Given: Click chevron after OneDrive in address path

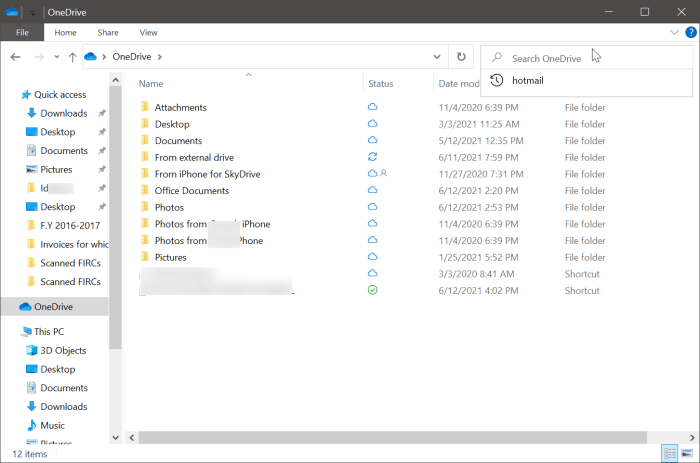Looking at the screenshot, I should (159, 57).
